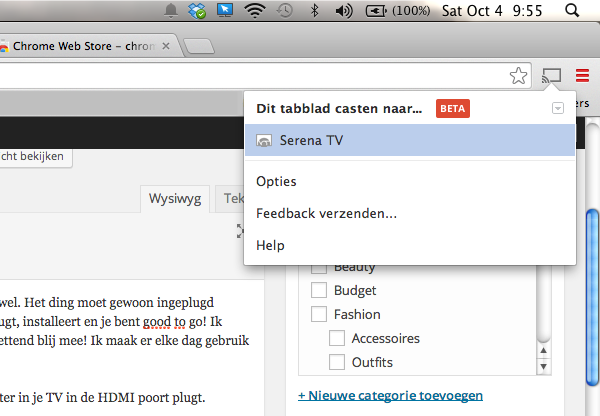Click the underlined word 'to' in the editor
This screenshot has height=416, width=600.
point(180,321)
